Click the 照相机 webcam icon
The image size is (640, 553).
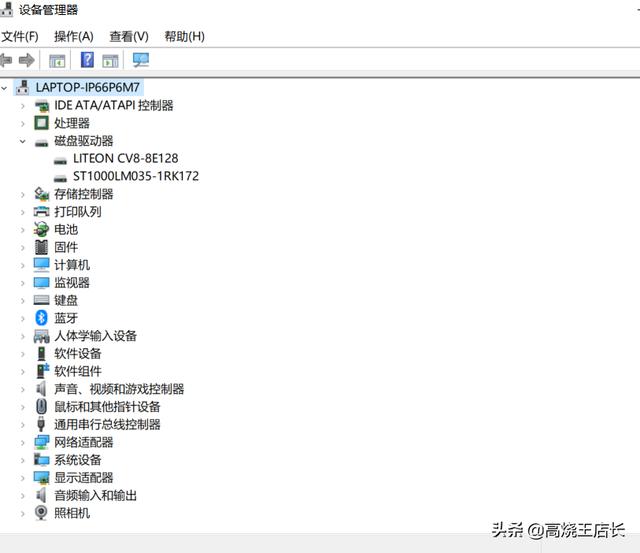point(41,513)
